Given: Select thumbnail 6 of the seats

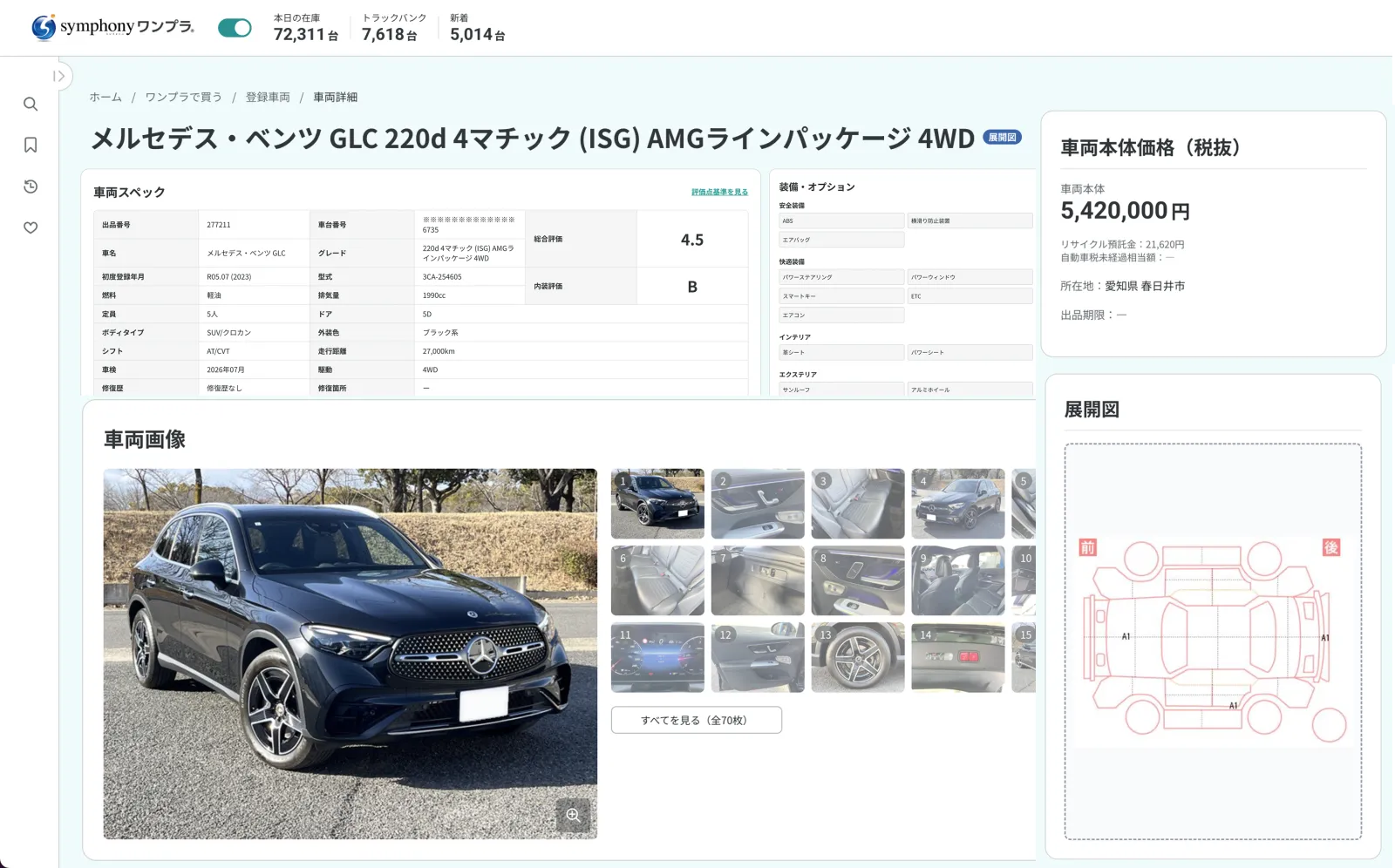Looking at the screenshot, I should pos(657,580).
